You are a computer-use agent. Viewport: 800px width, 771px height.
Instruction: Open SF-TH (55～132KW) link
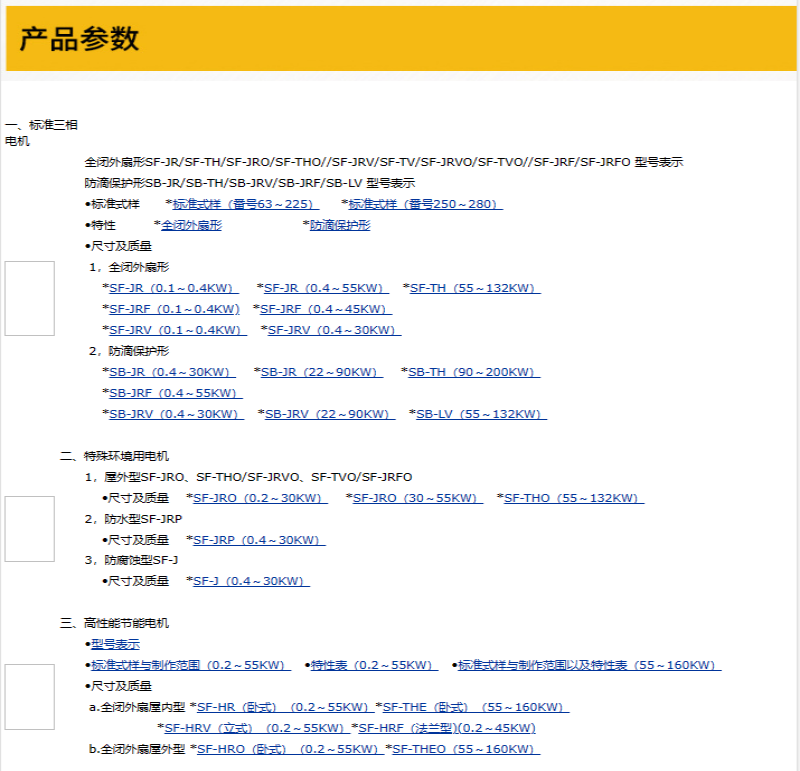click(475, 288)
